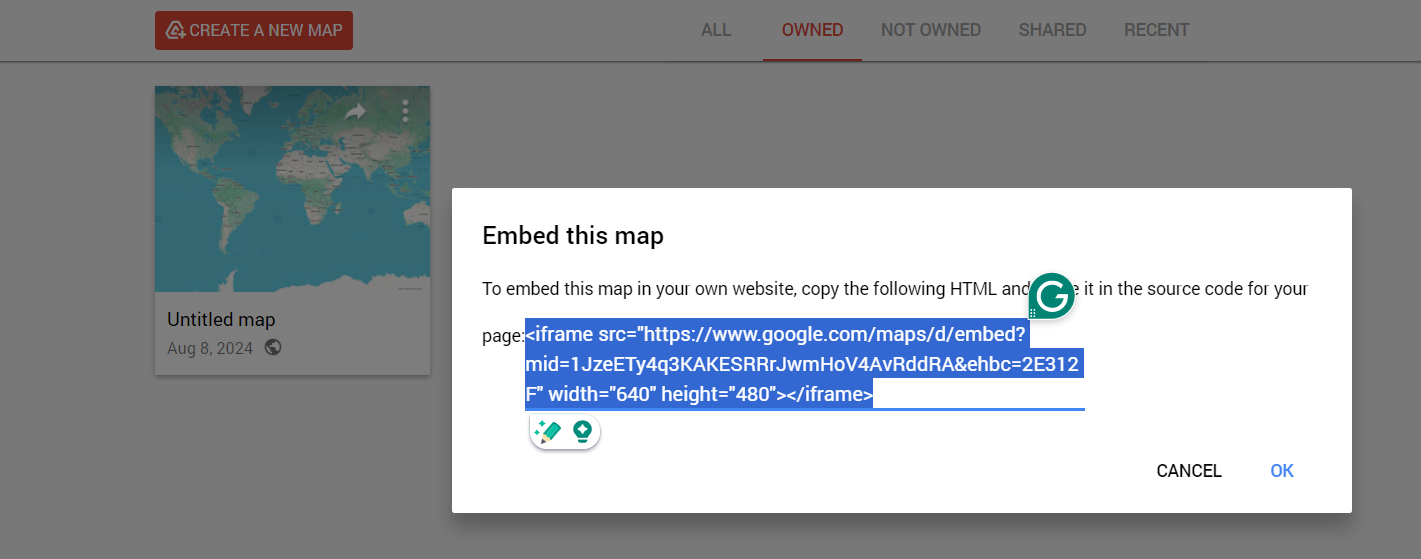This screenshot has width=1421, height=559.
Task: Click the public globe icon beside Aug 8, 2024
Action: click(273, 348)
